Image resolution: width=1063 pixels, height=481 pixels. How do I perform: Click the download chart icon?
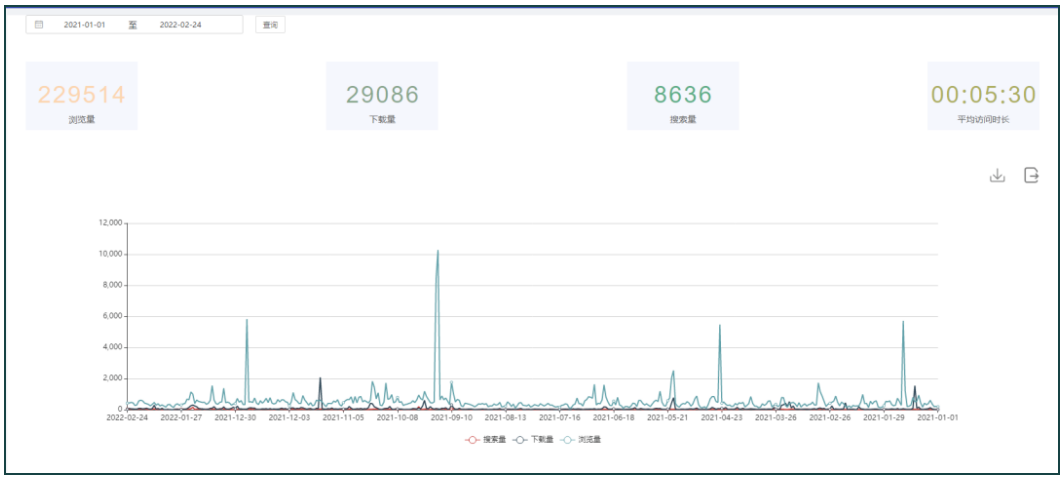996,176
